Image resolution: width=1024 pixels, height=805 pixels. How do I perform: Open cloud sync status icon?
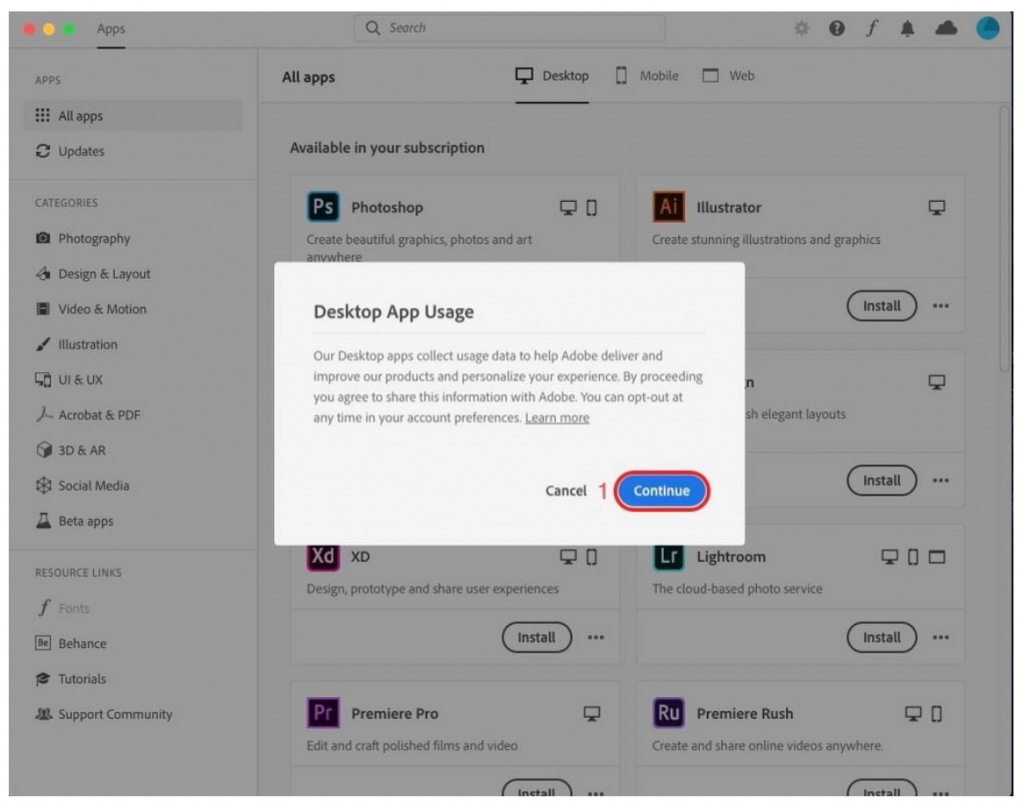coord(945,29)
